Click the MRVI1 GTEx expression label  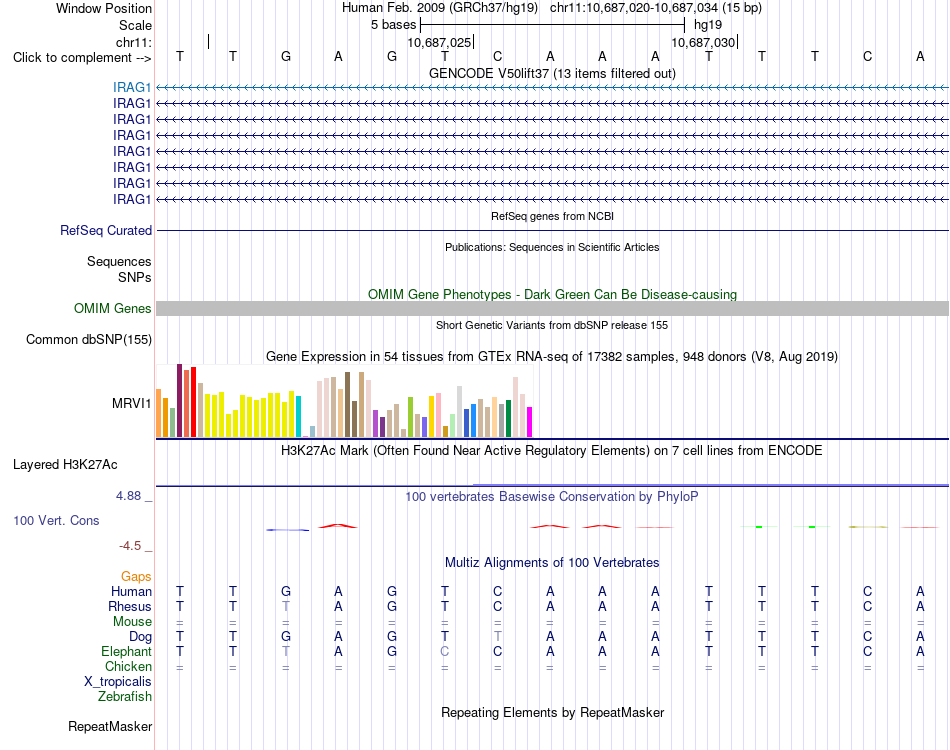[131, 403]
